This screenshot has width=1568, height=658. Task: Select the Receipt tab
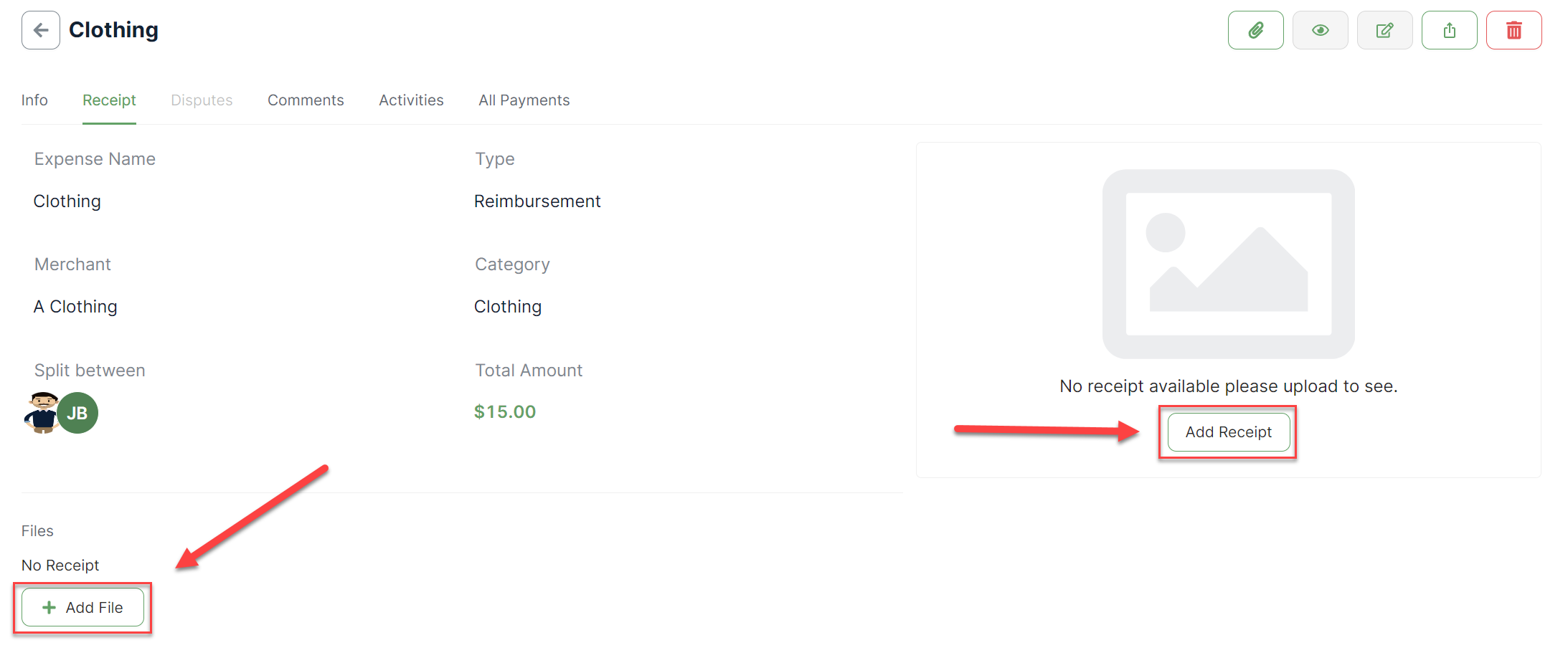109,100
